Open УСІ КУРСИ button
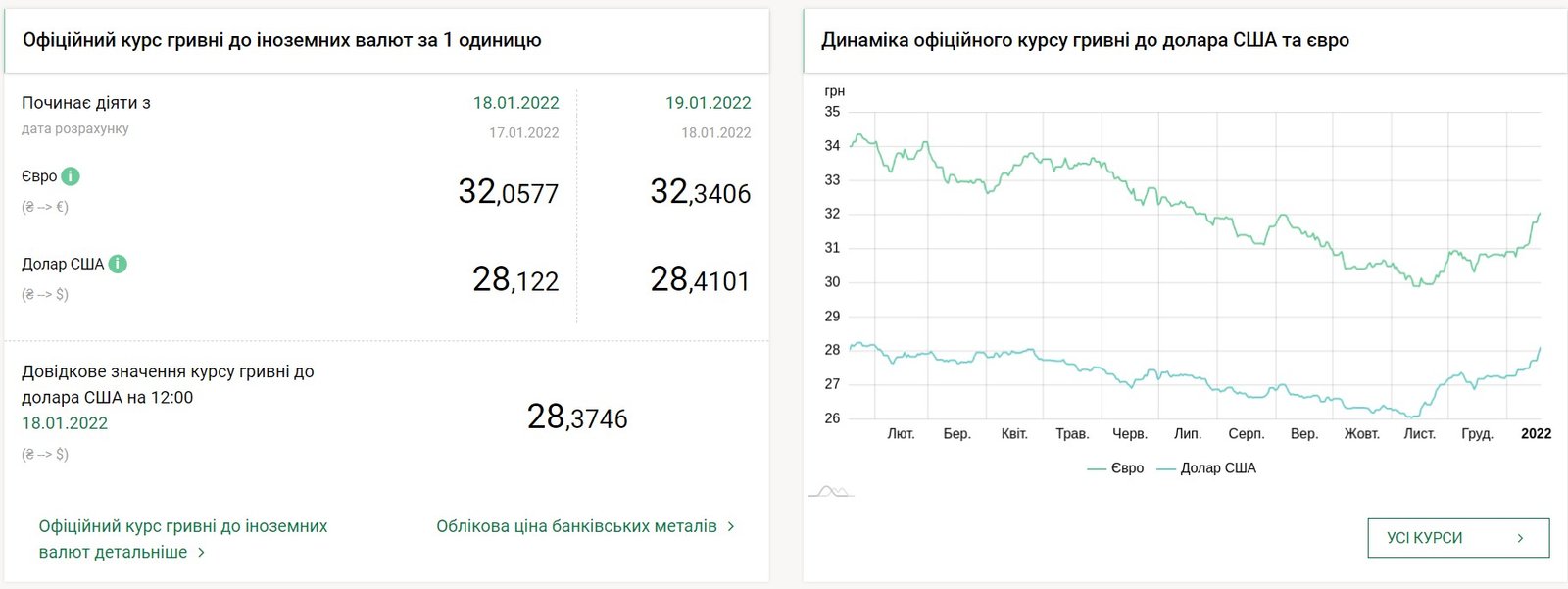The width and height of the screenshot is (1568, 589). (x=1458, y=538)
